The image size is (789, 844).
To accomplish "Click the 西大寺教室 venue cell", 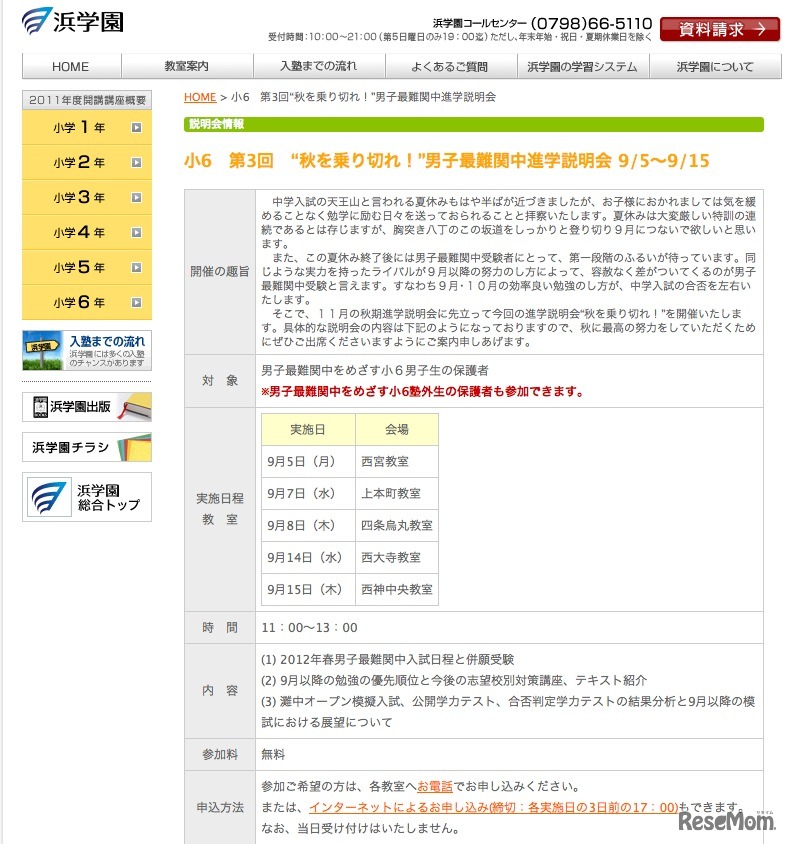I will click(397, 557).
